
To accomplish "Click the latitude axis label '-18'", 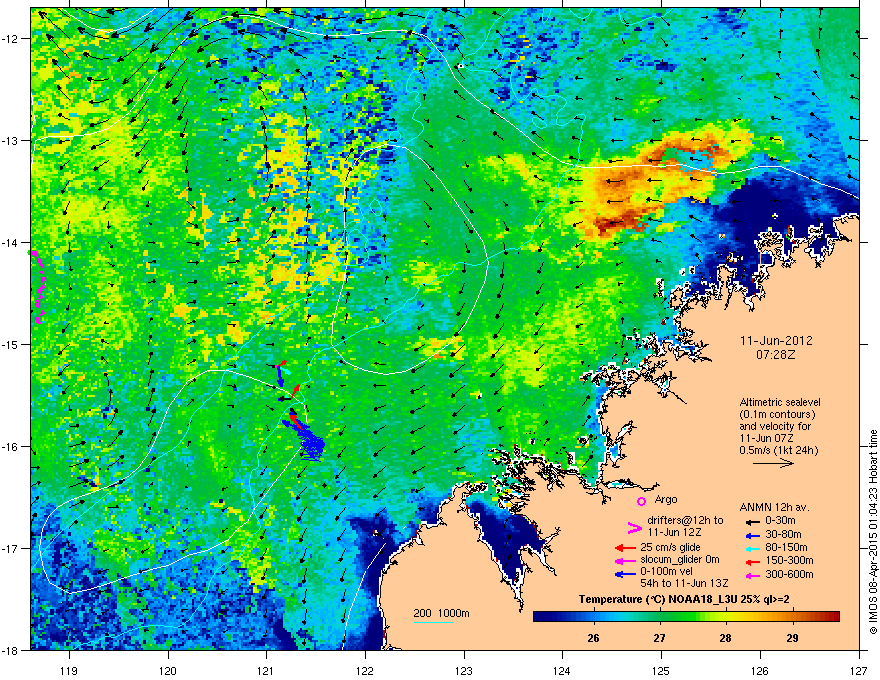I will click(x=10, y=650).
